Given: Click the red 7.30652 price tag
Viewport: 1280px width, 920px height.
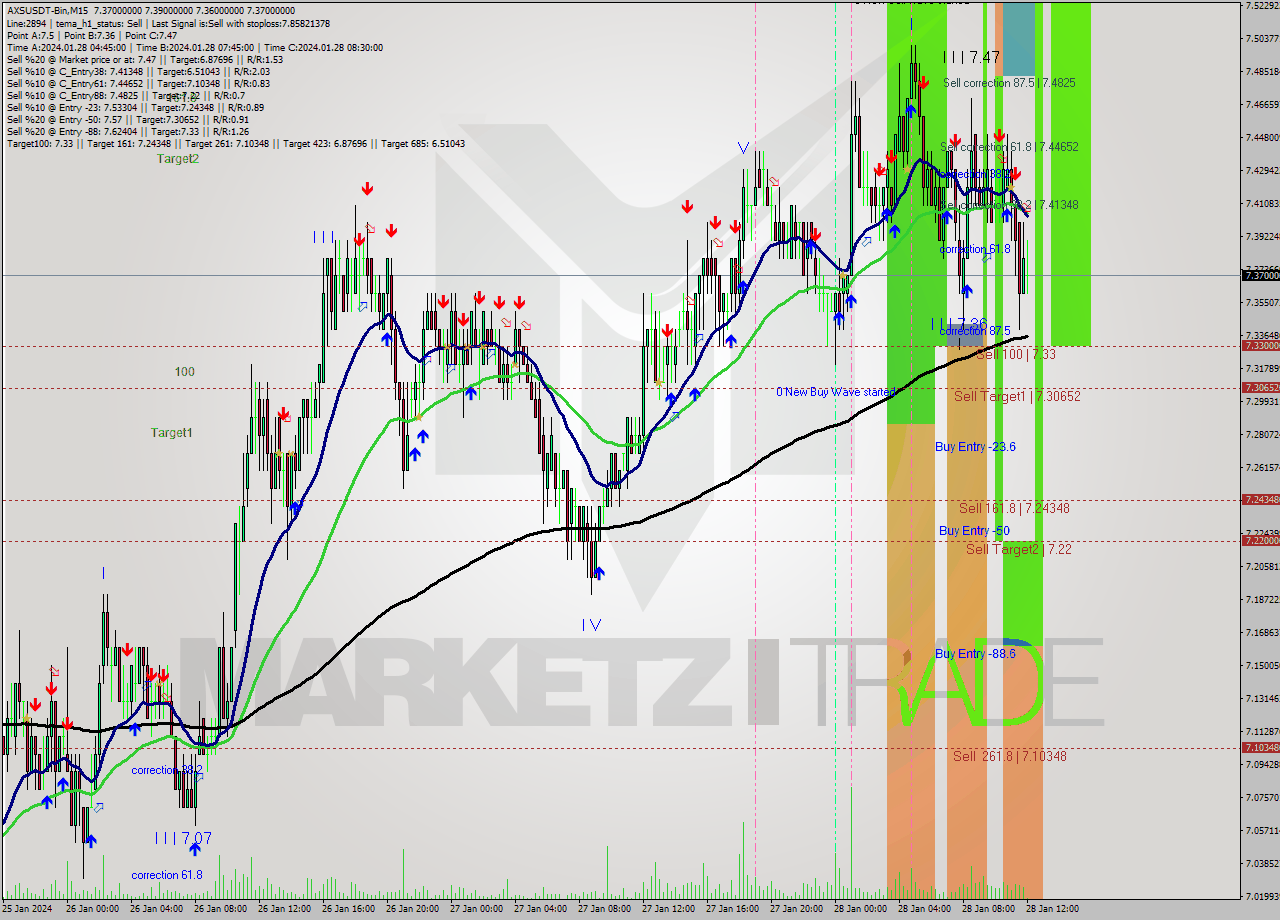Looking at the screenshot, I should (1260, 387).
